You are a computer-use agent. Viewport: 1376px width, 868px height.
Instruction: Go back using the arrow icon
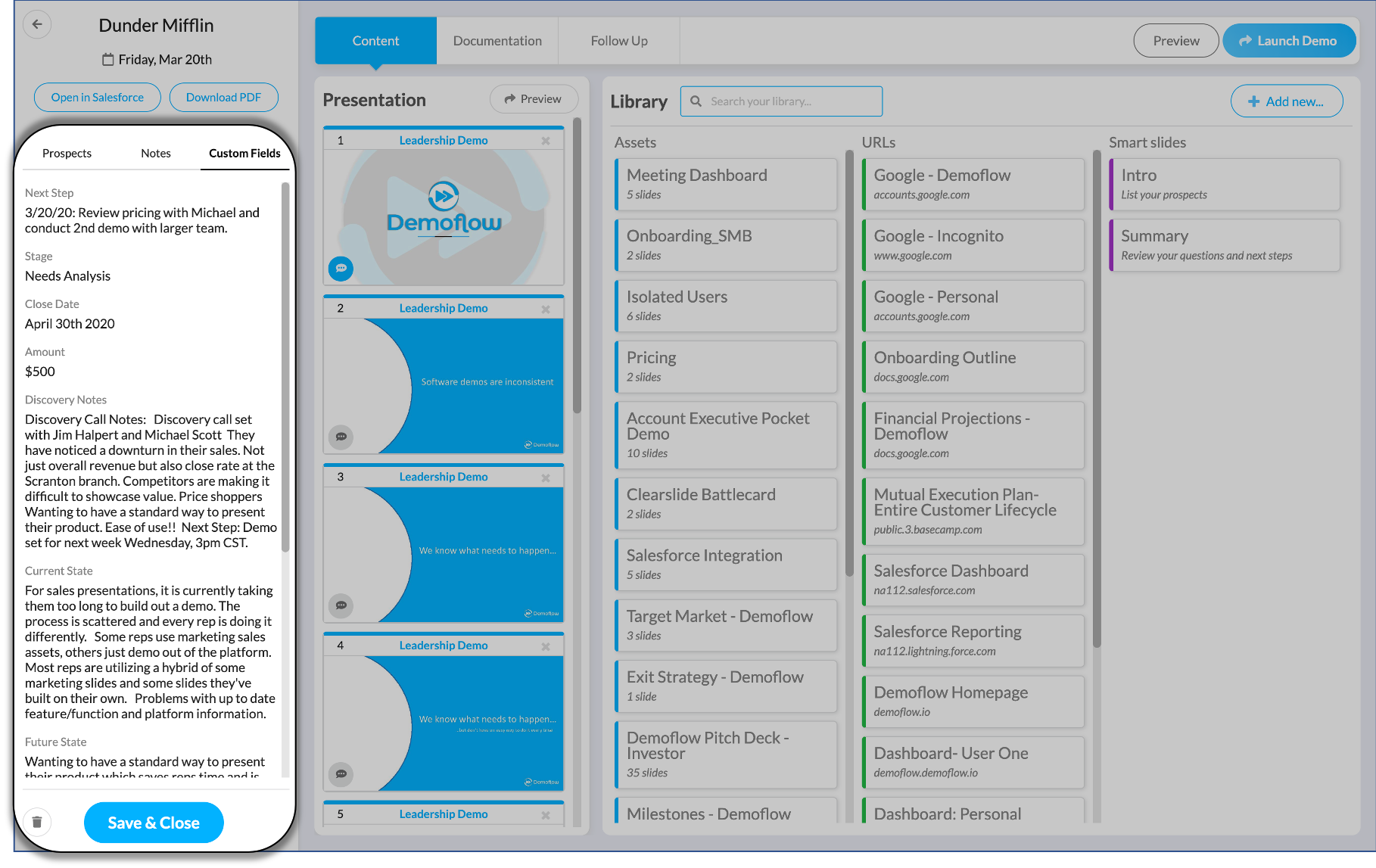[37, 24]
